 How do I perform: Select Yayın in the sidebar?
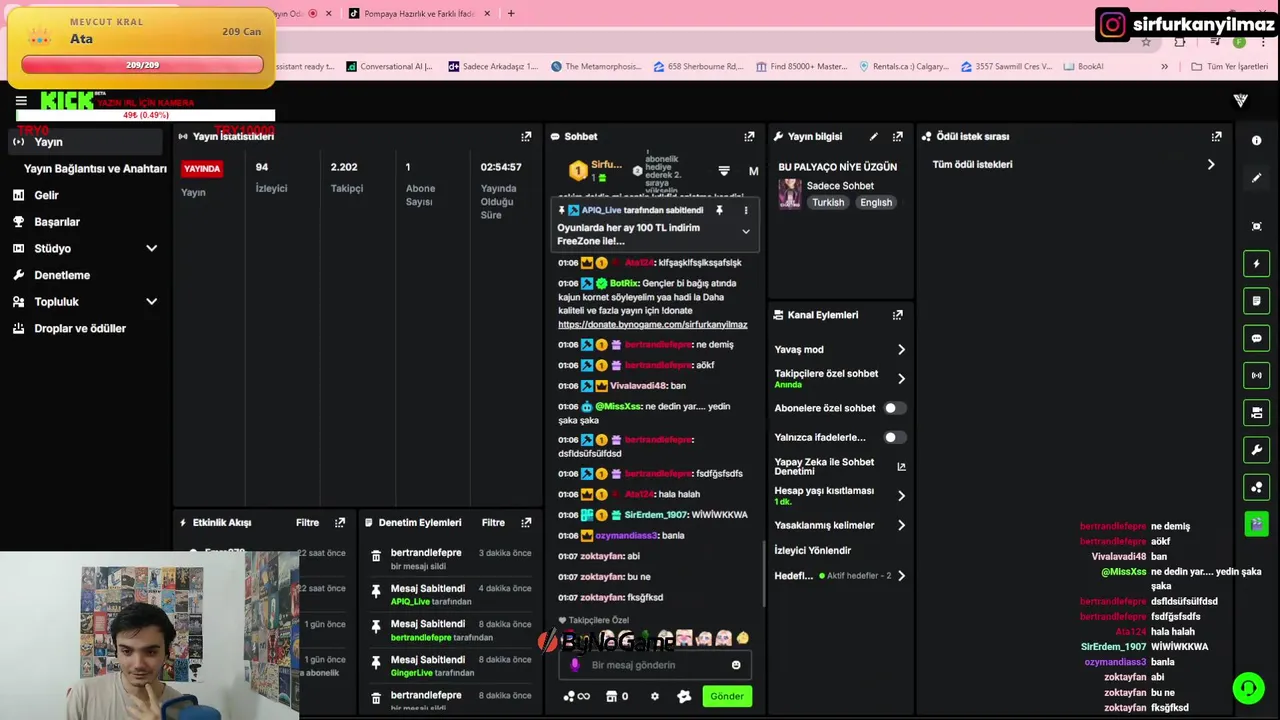point(85,142)
